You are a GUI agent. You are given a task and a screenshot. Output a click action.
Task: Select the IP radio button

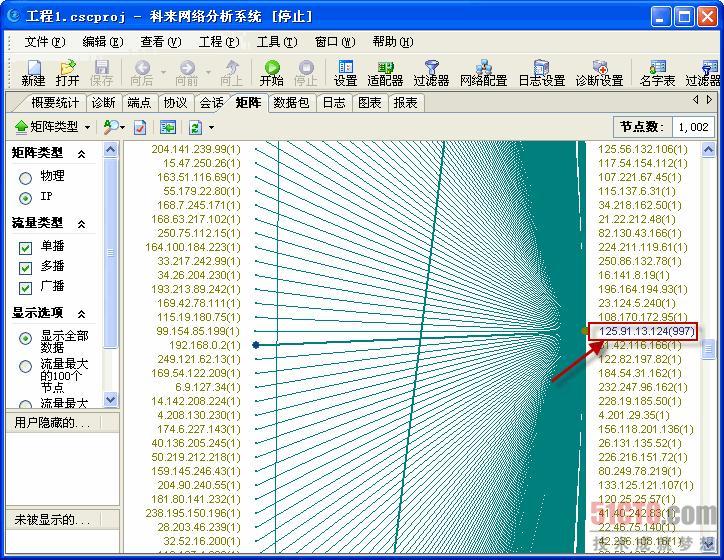point(25,198)
